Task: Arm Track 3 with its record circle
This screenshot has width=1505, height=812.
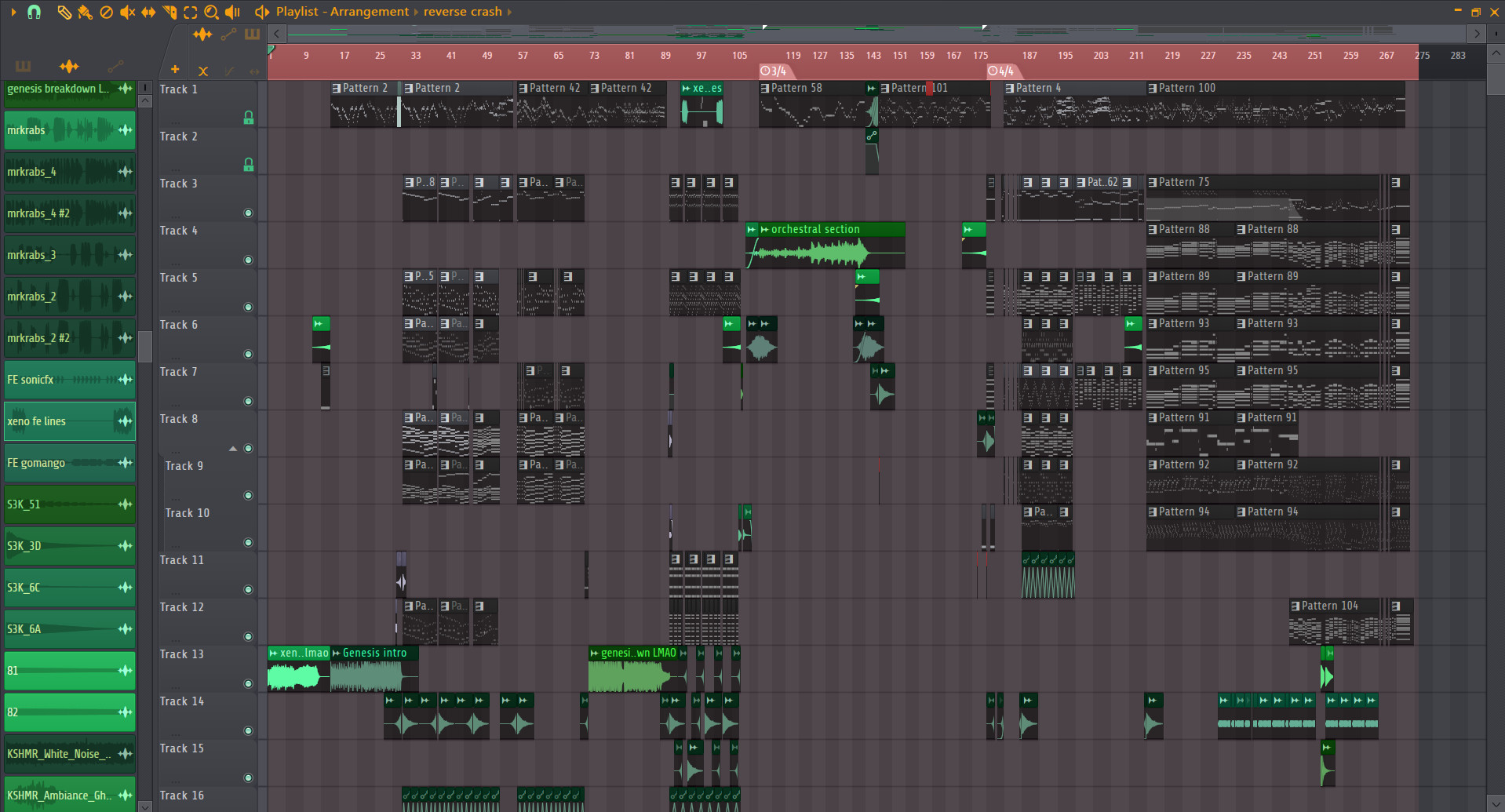Action: [248, 213]
